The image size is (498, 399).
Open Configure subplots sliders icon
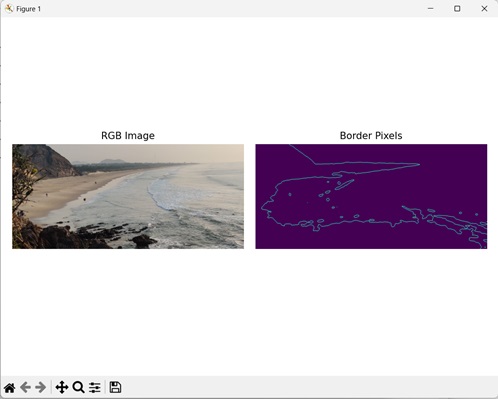[x=95, y=387]
